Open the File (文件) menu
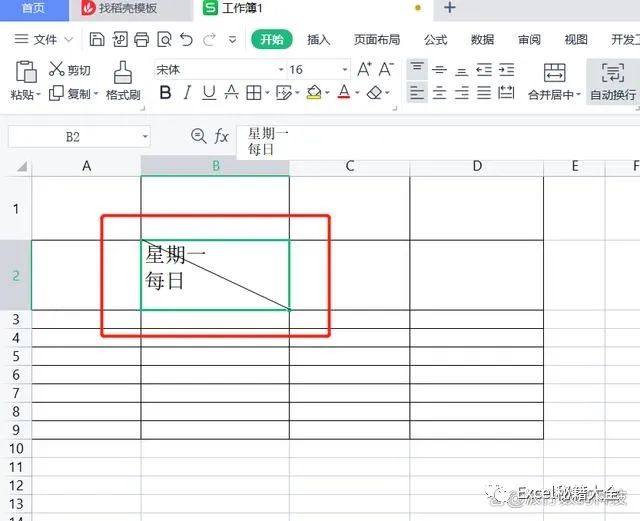Image resolution: width=640 pixels, height=521 pixels. [x=45, y=40]
